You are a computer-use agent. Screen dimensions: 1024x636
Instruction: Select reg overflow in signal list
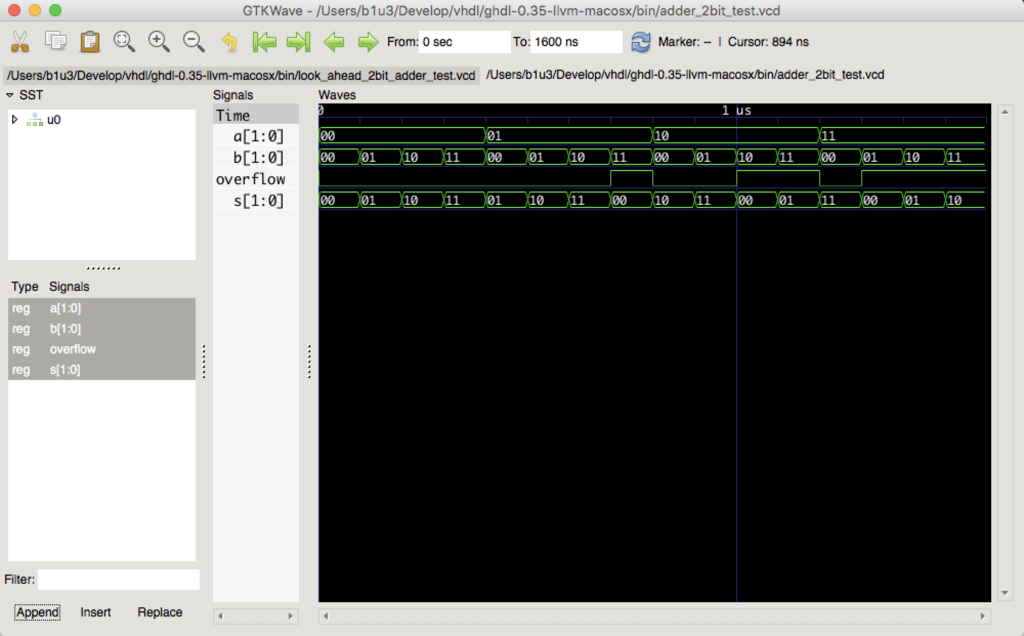click(x=101, y=349)
